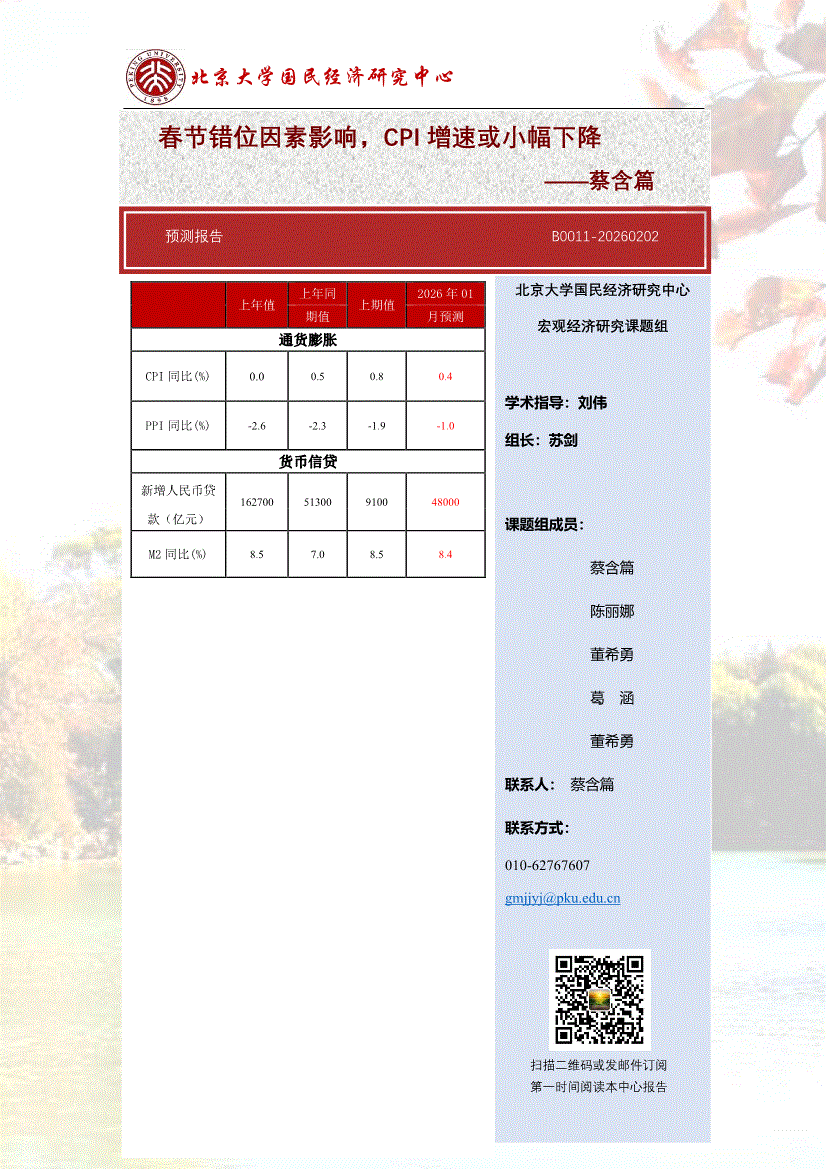
Task: Click the CPI 同比(%) row label
Action: 178,377
